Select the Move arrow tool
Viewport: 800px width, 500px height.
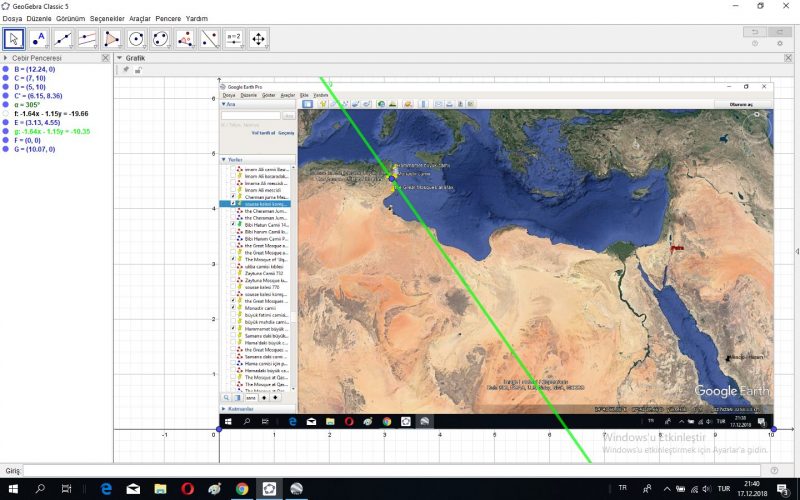(x=14, y=39)
